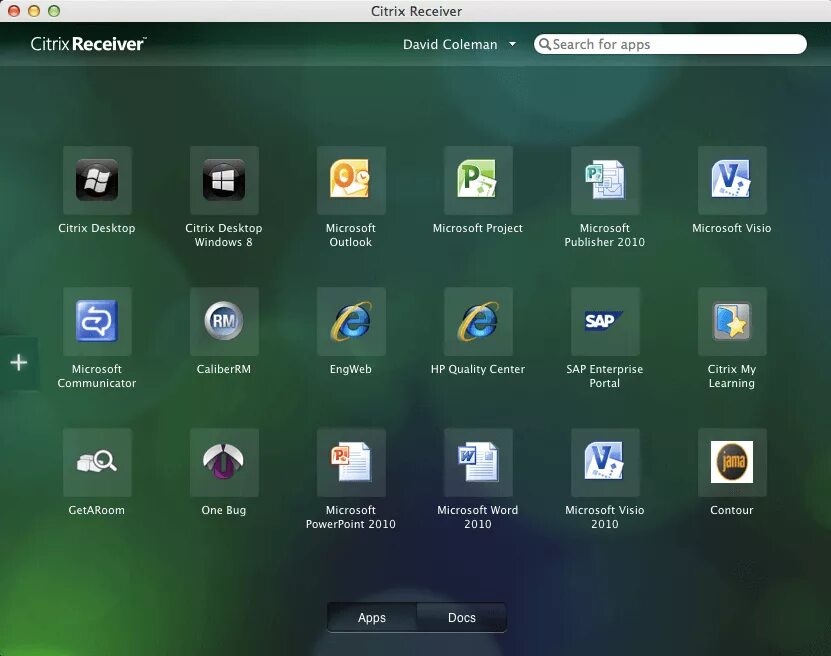Viewport: 831px width, 656px height.
Task: Launch SAP Enterprise Portal icon
Action: coord(605,322)
